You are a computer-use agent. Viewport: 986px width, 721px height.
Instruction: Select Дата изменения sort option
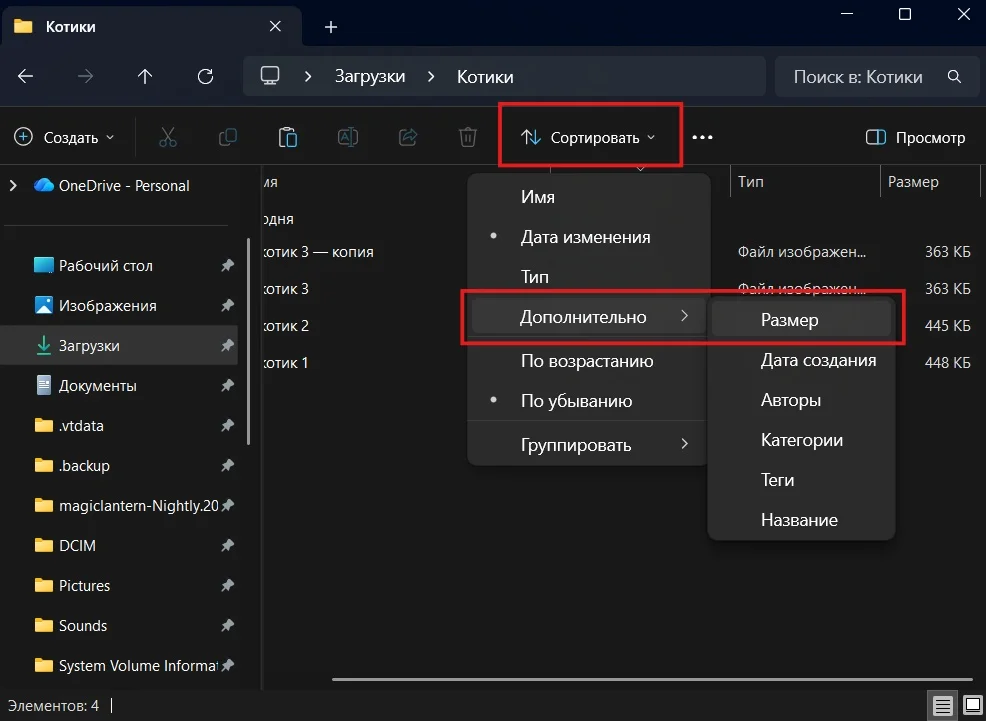point(589,237)
